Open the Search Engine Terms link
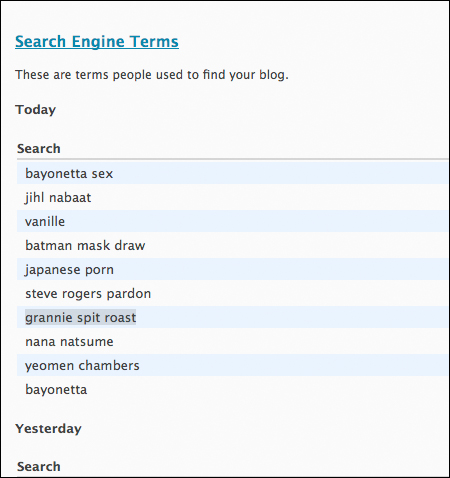Viewport: 450px width, 478px height. point(97,42)
